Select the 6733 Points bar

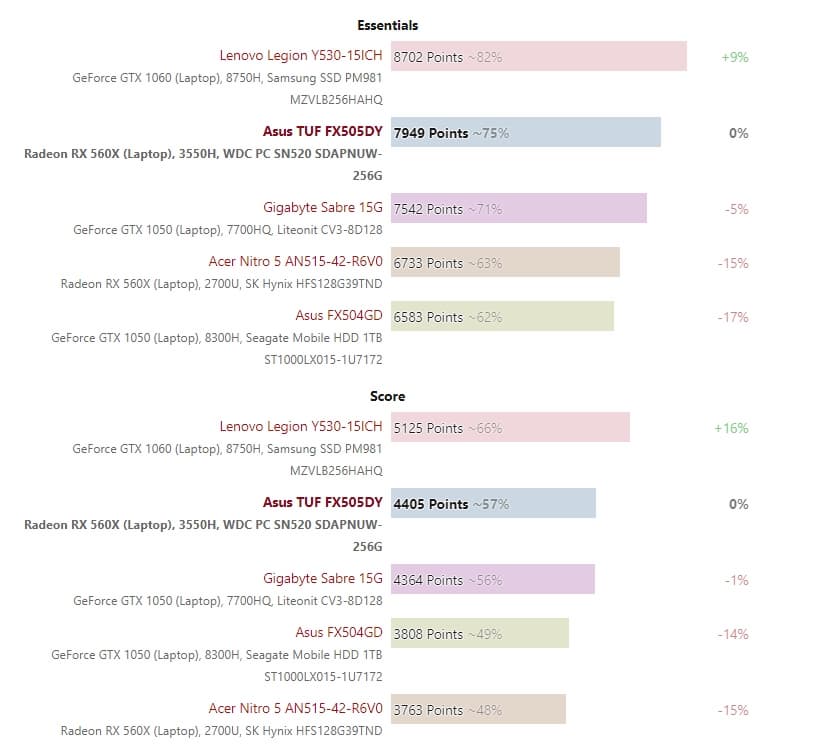click(505, 263)
